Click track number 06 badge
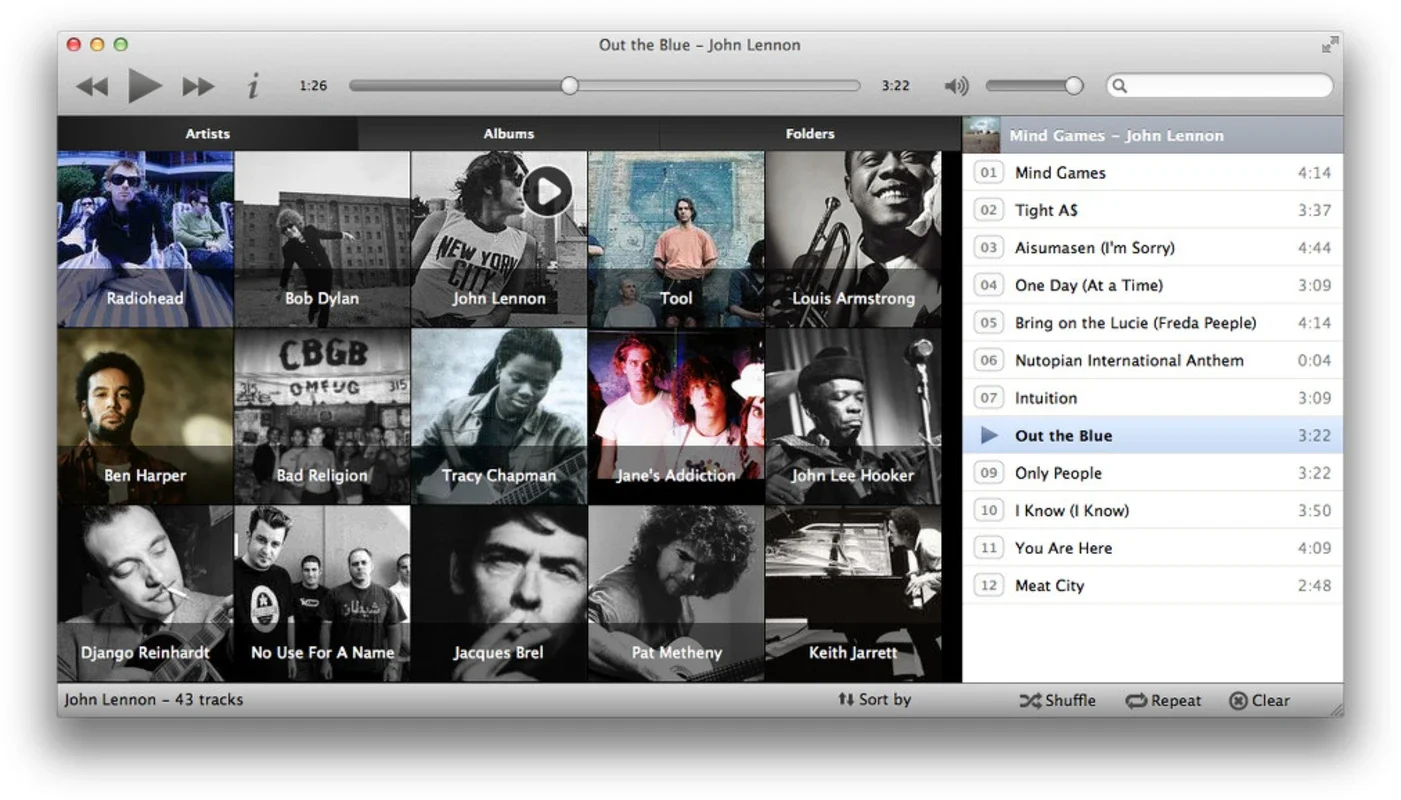The width and height of the screenshot is (1401, 800). click(988, 360)
